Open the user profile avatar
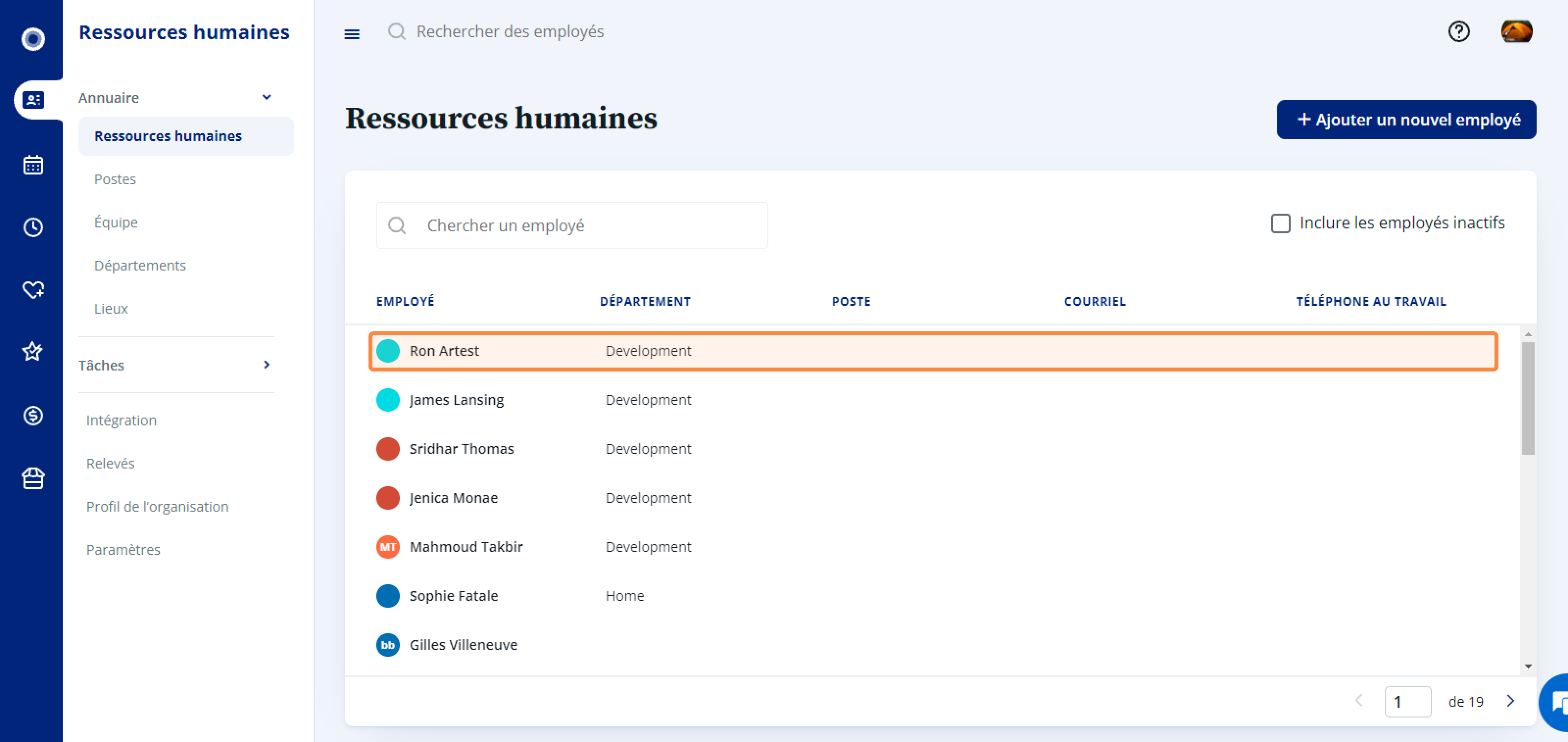 pos(1516,32)
